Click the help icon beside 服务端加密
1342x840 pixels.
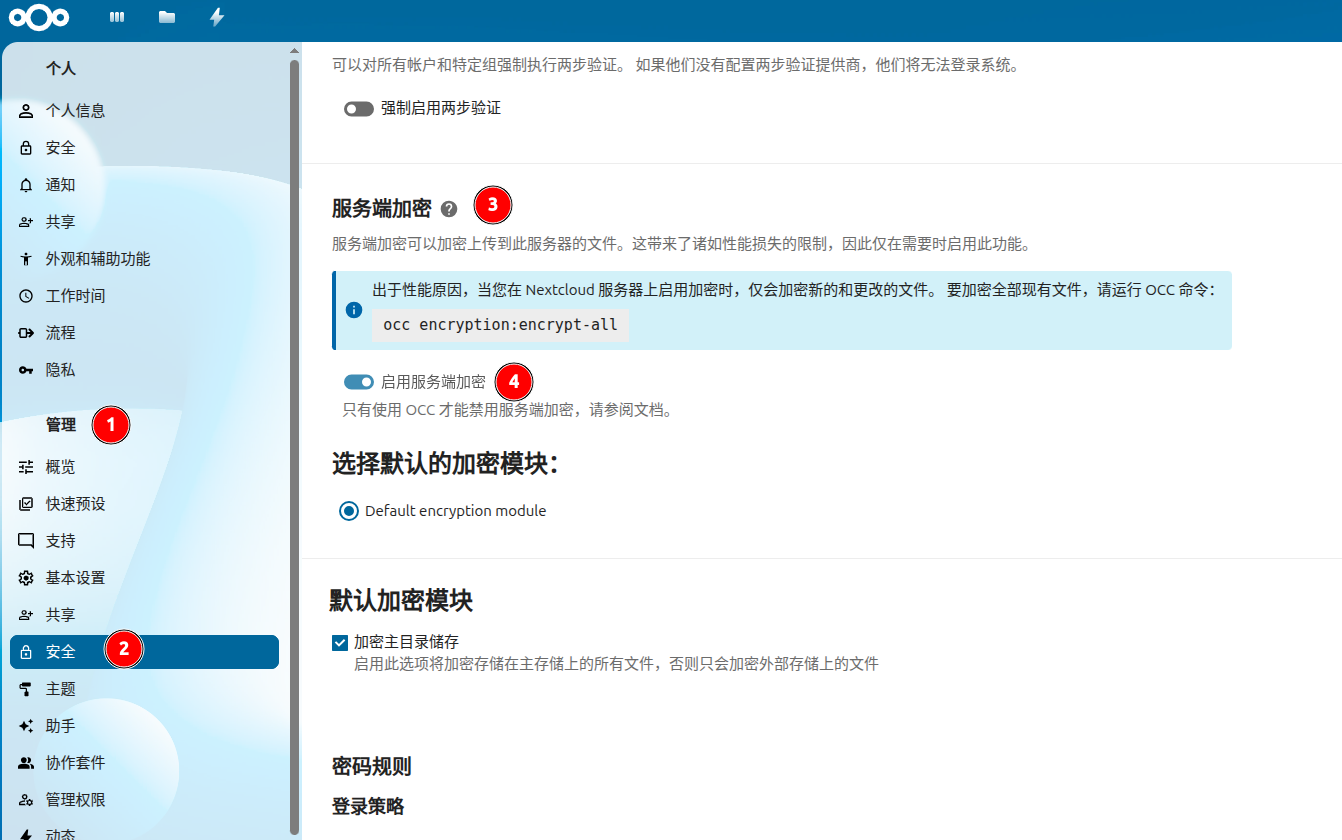pyautogui.click(x=449, y=209)
